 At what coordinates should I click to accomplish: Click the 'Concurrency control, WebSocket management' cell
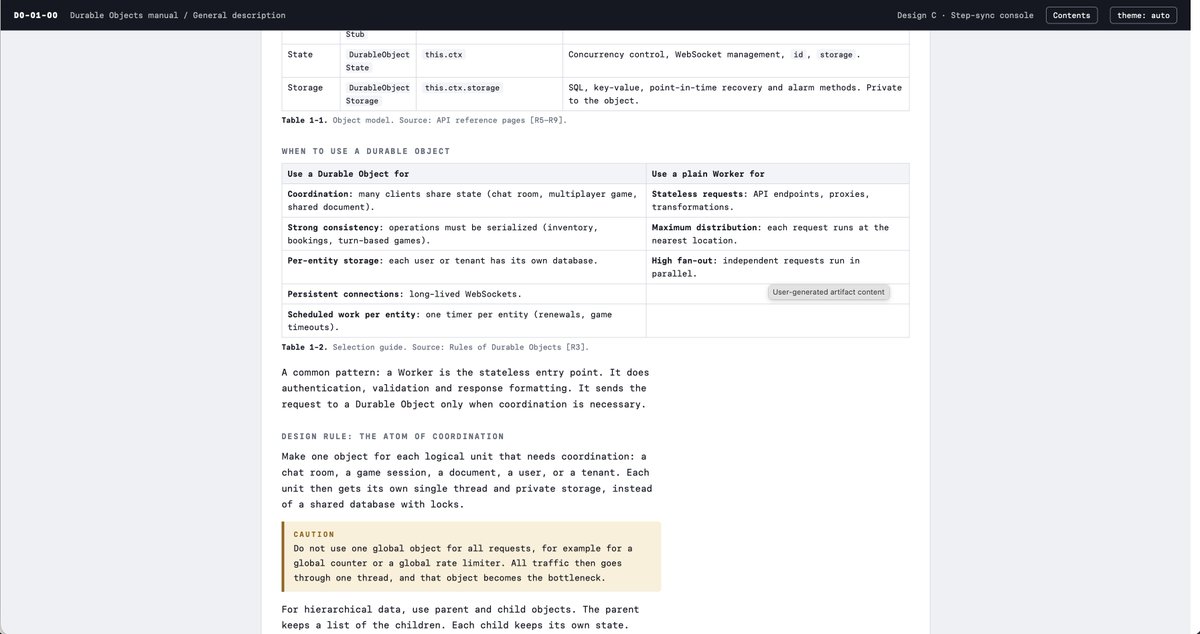[736, 61]
